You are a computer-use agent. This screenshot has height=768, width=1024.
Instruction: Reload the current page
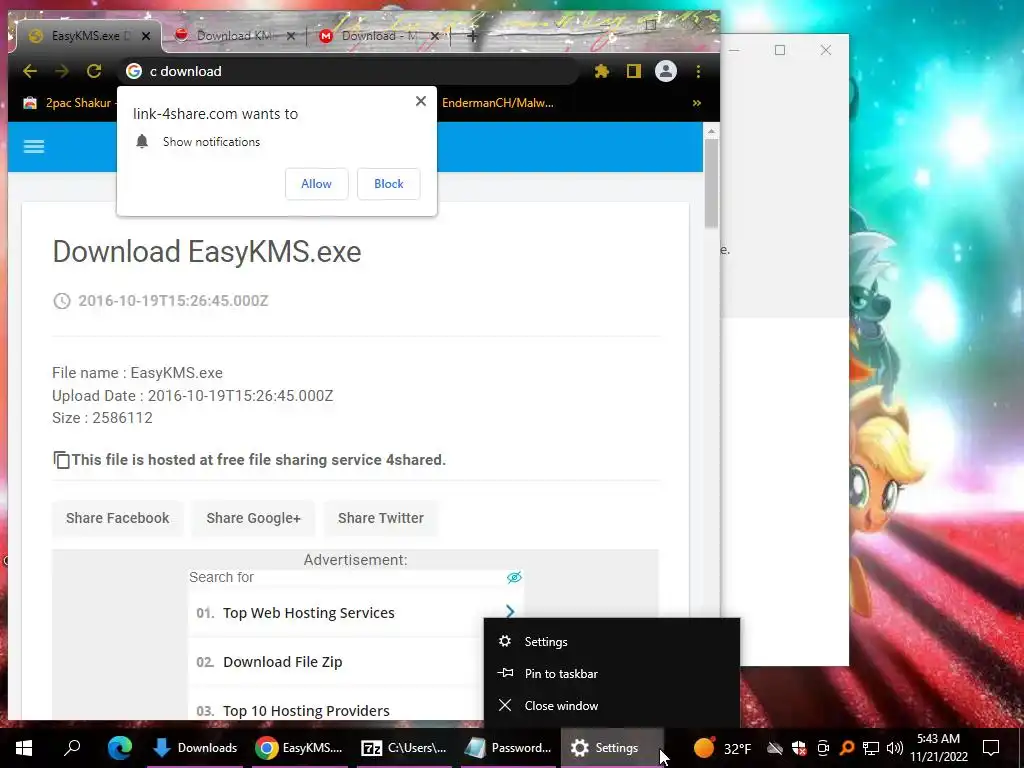pyautogui.click(x=94, y=71)
